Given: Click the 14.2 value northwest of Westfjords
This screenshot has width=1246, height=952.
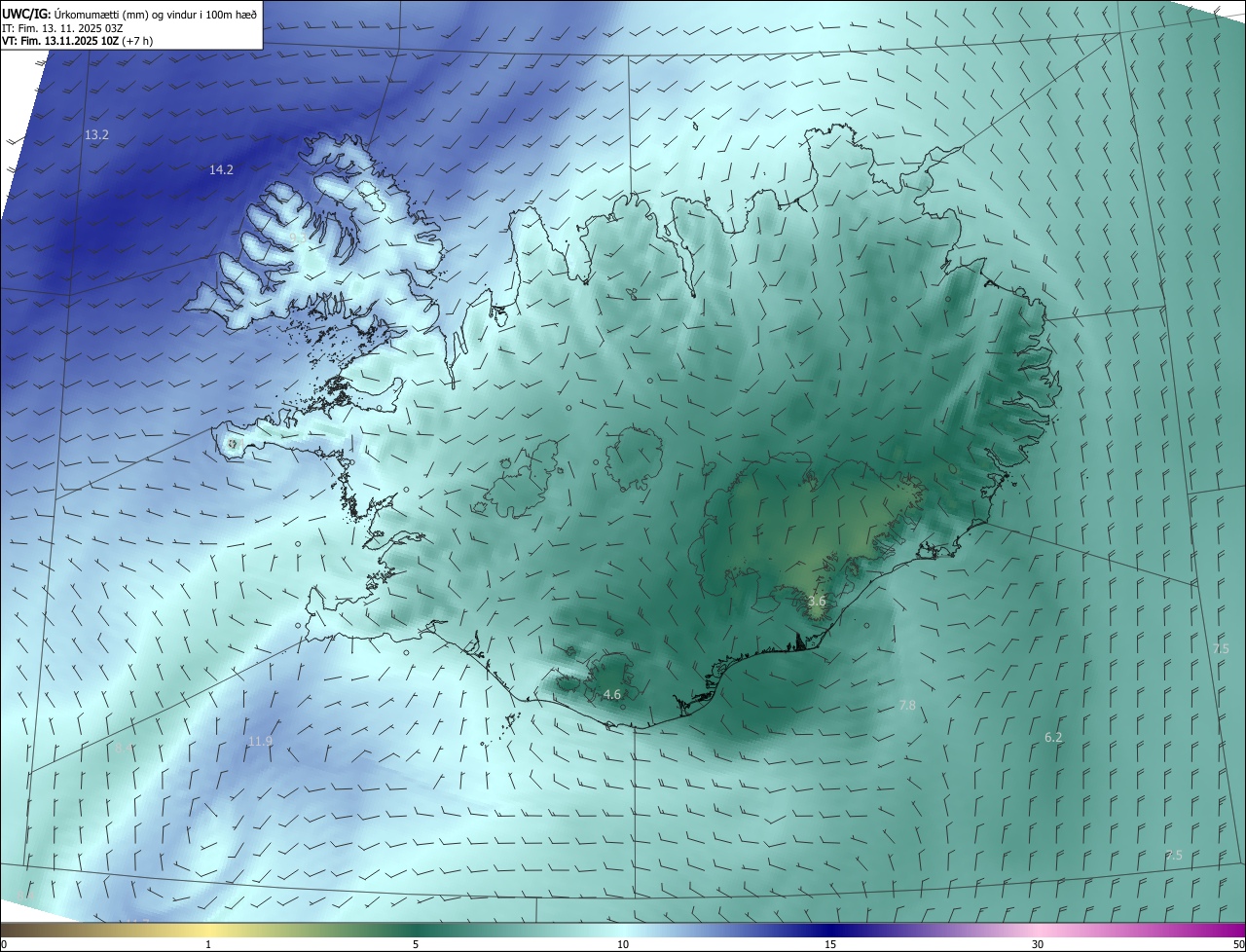Looking at the screenshot, I should point(221,170).
